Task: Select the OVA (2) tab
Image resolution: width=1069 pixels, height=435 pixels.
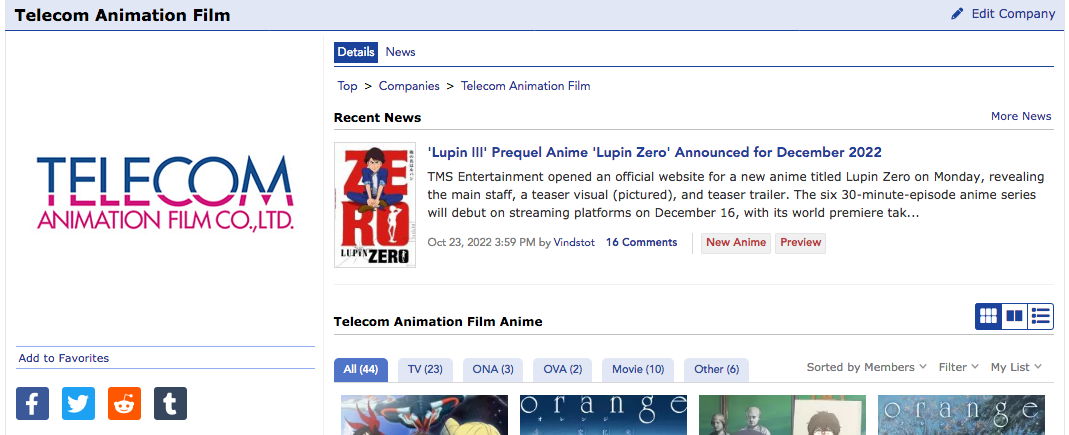Action: [562, 370]
